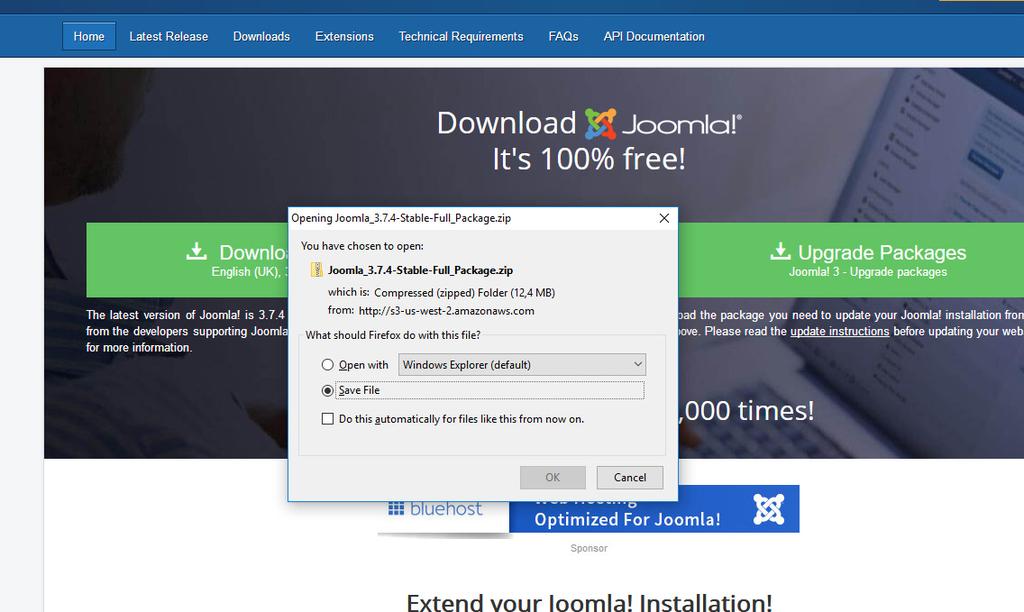This screenshot has width=1024, height=612.
Task: Open Extensions in the navigation bar
Action: point(344,37)
